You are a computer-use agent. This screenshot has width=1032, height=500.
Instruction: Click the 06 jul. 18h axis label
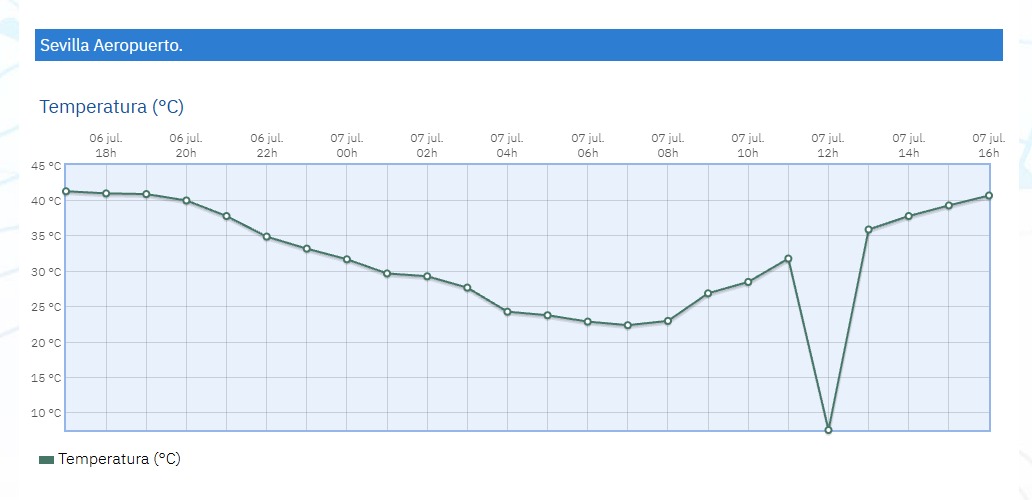[106, 145]
